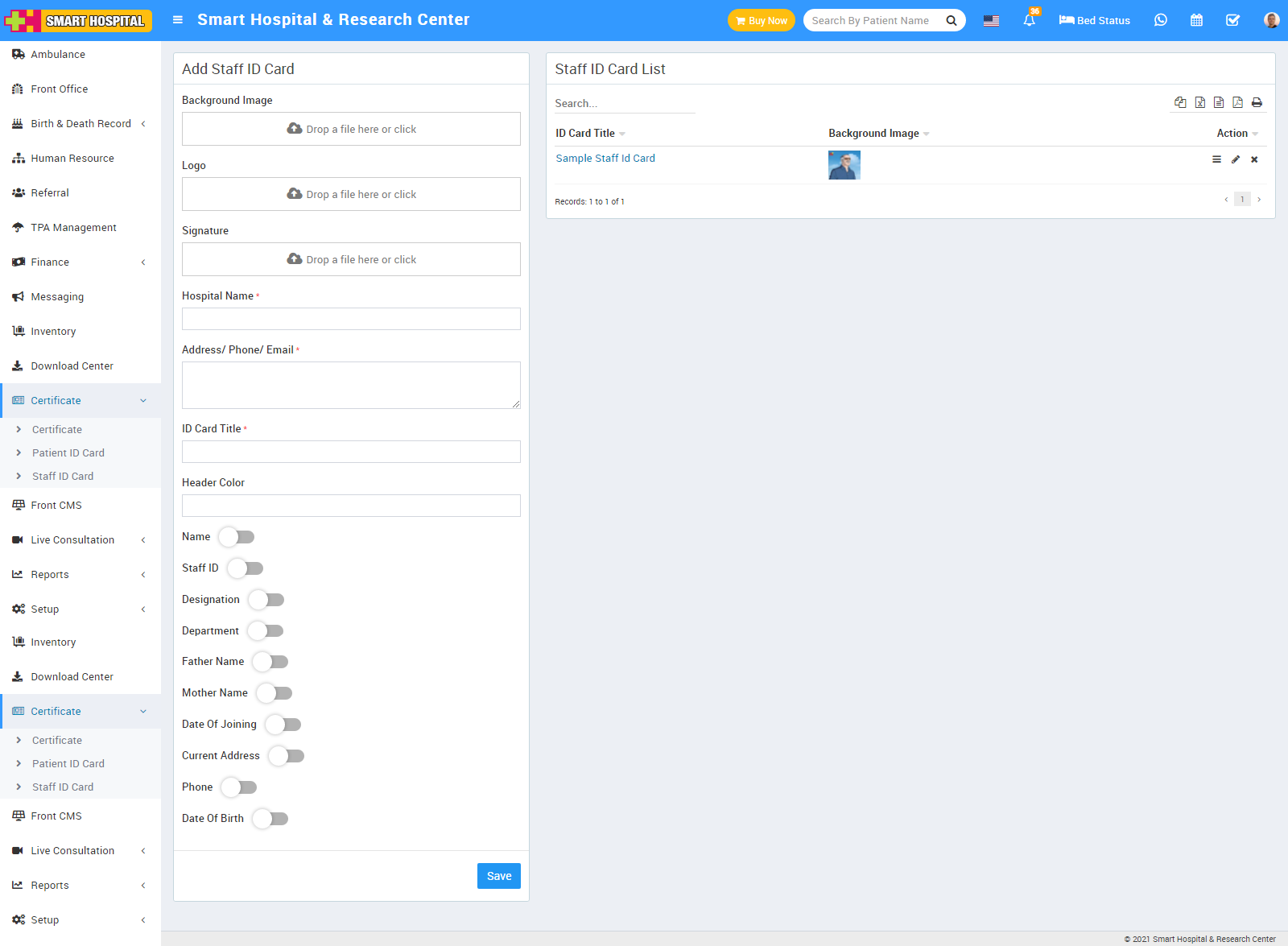Open the TPA Management menu item

(73, 228)
